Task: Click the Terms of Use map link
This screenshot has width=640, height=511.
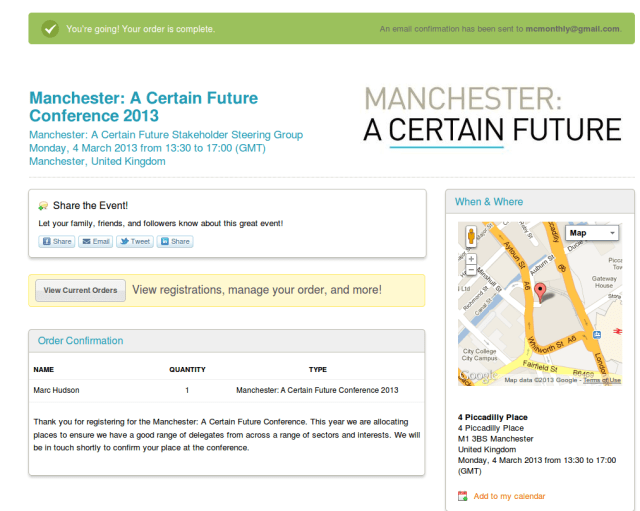Action: (602, 380)
